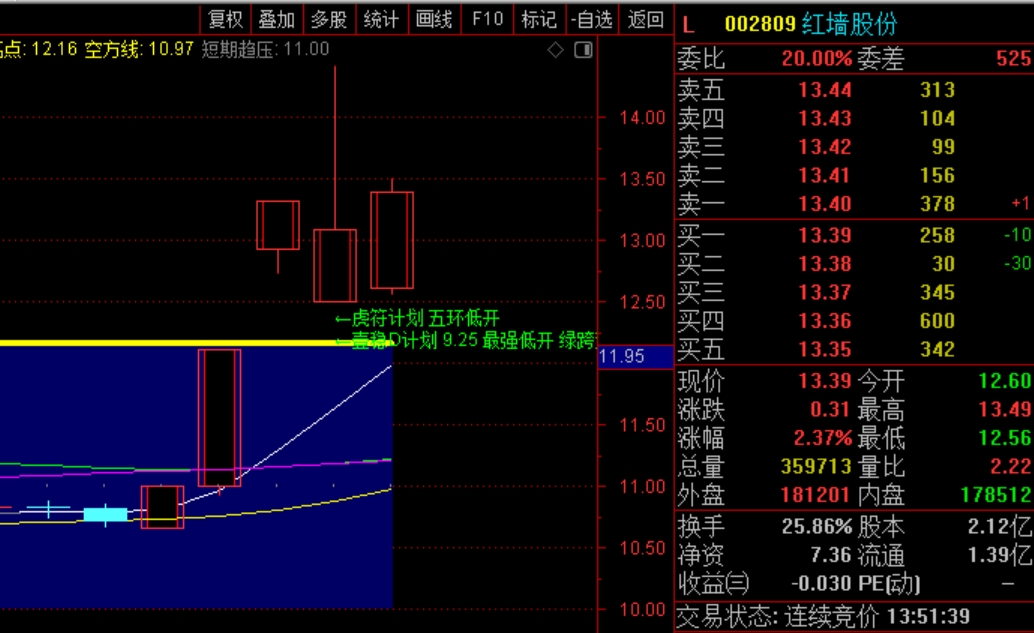Click 今开 value 12.60
Image resolution: width=1034 pixels, height=633 pixels.
(1004, 381)
